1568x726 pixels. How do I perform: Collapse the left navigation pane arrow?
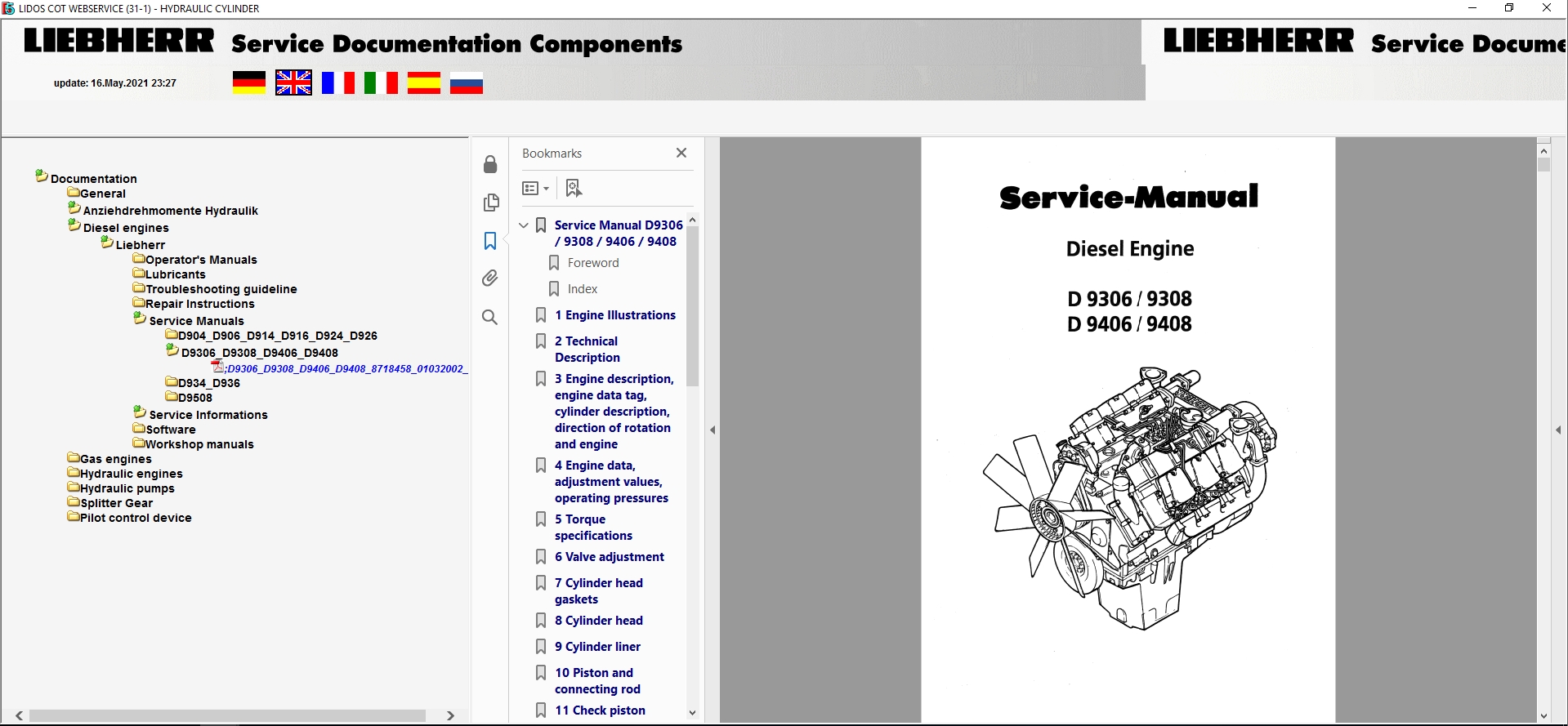(x=713, y=430)
